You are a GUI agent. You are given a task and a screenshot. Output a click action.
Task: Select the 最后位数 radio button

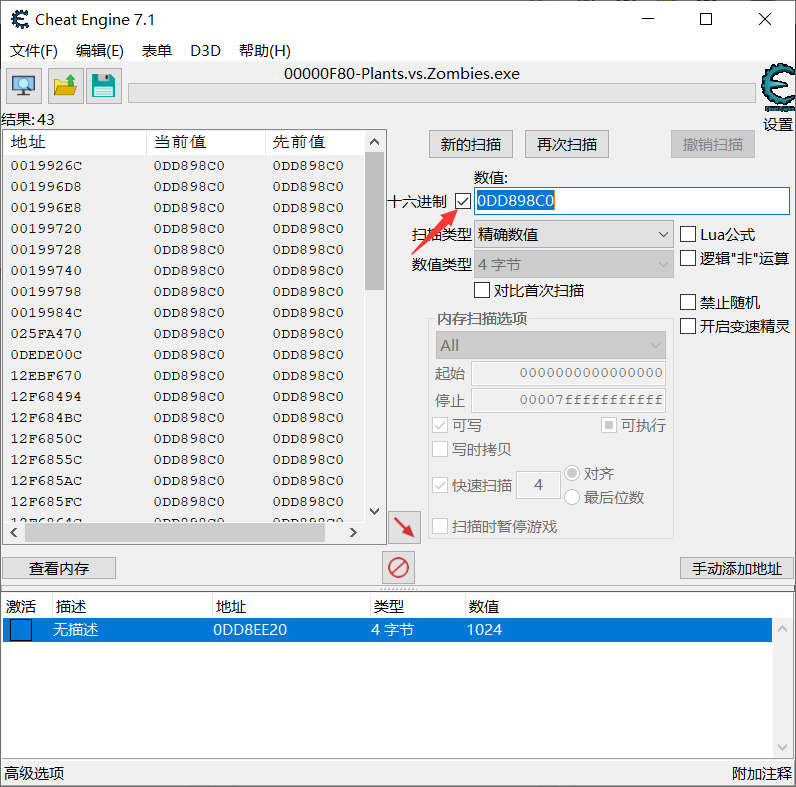pos(572,497)
